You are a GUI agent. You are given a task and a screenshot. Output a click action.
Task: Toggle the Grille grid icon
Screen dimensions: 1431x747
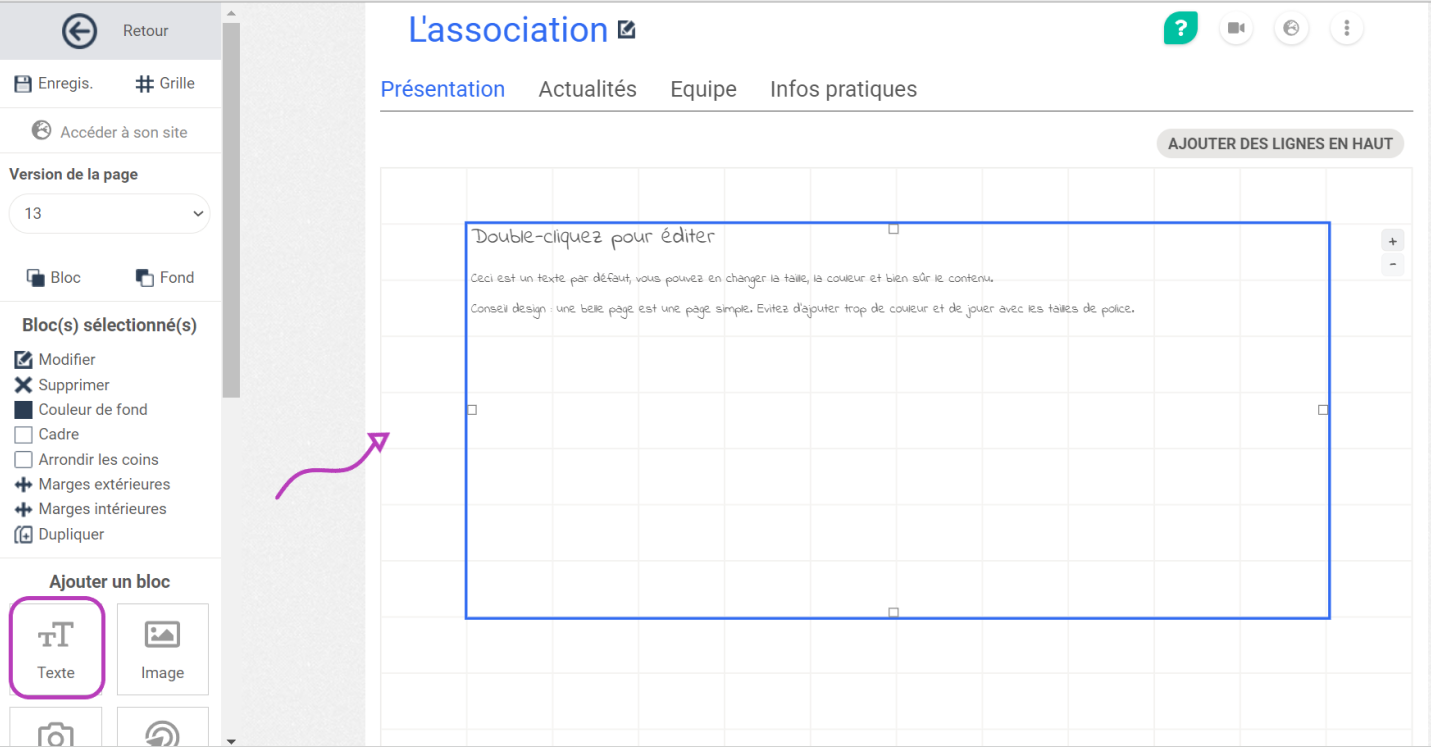pyautogui.click(x=145, y=84)
